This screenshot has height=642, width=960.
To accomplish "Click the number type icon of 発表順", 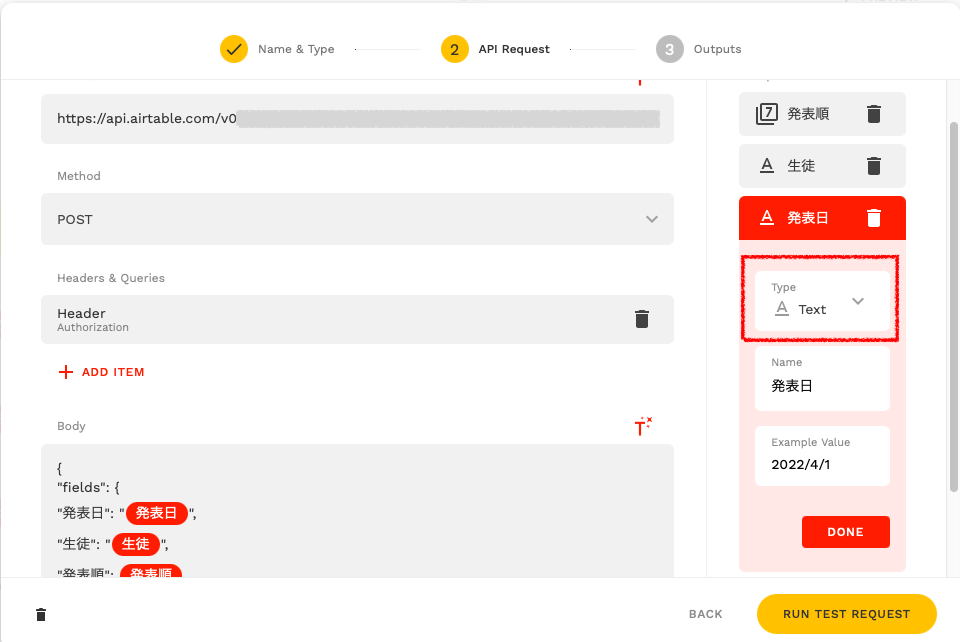I will point(767,114).
